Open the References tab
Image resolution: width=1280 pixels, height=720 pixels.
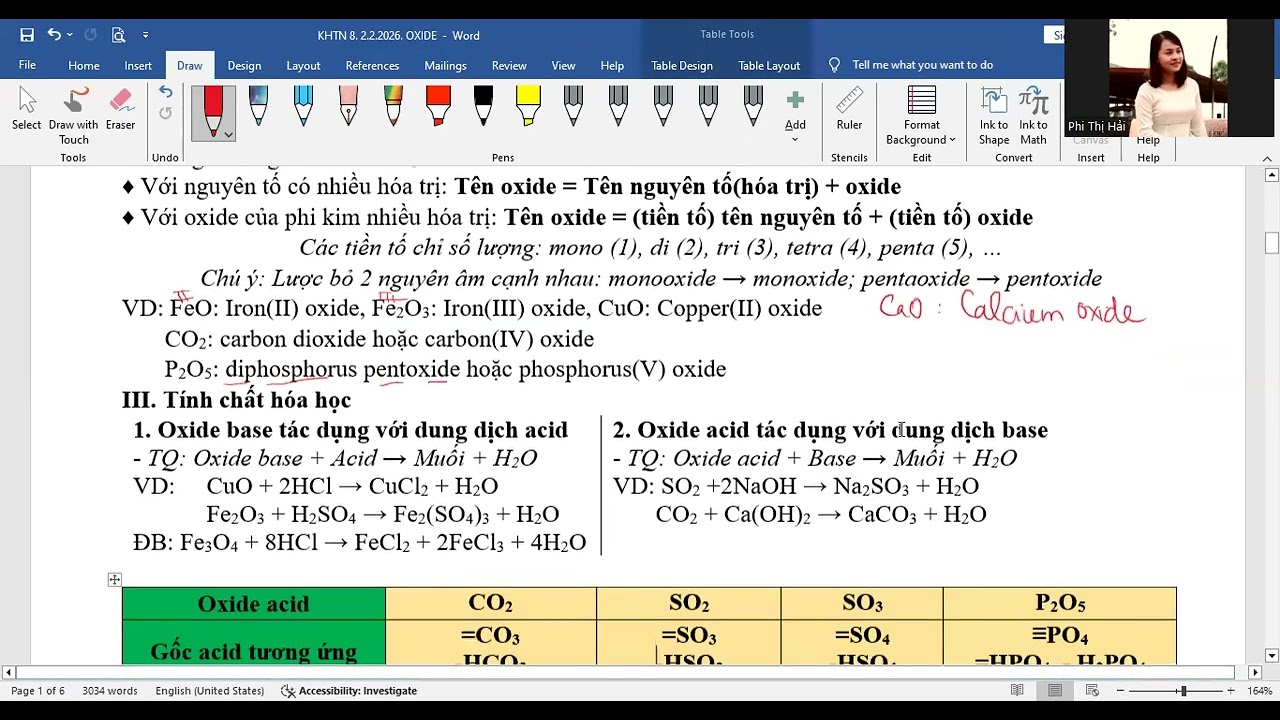coord(372,65)
